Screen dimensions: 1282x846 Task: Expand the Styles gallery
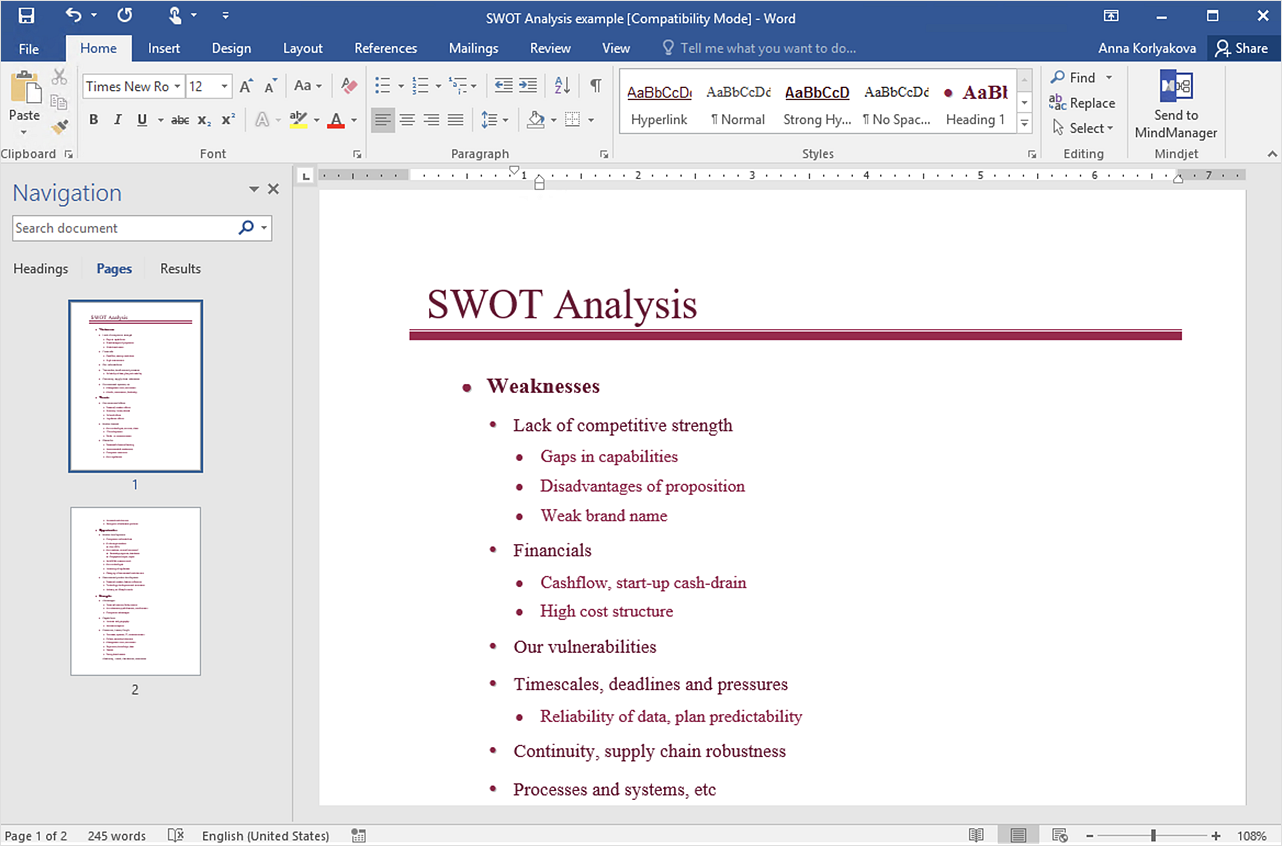click(x=1023, y=121)
